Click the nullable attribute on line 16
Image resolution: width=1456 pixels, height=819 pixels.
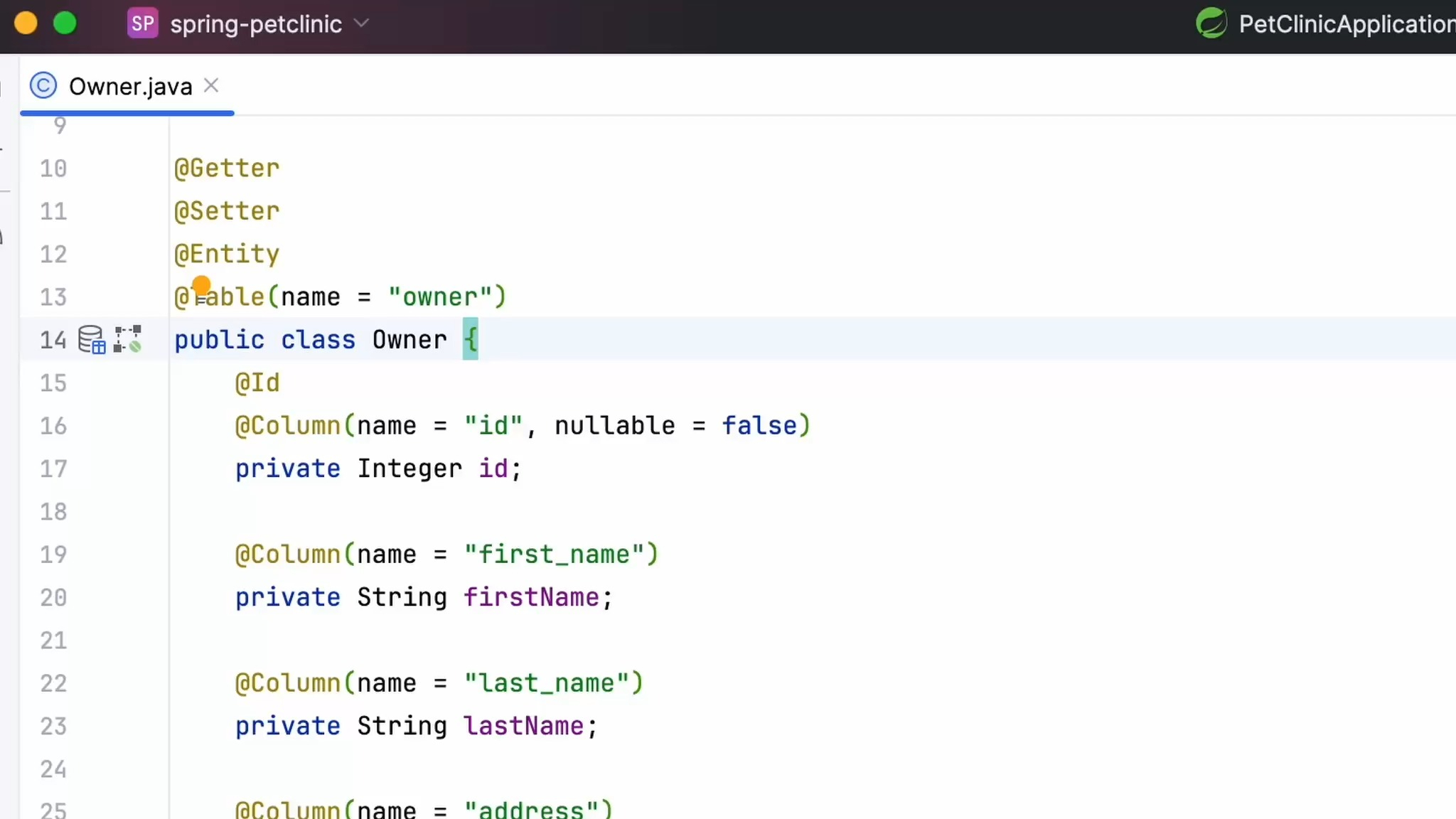click(615, 426)
